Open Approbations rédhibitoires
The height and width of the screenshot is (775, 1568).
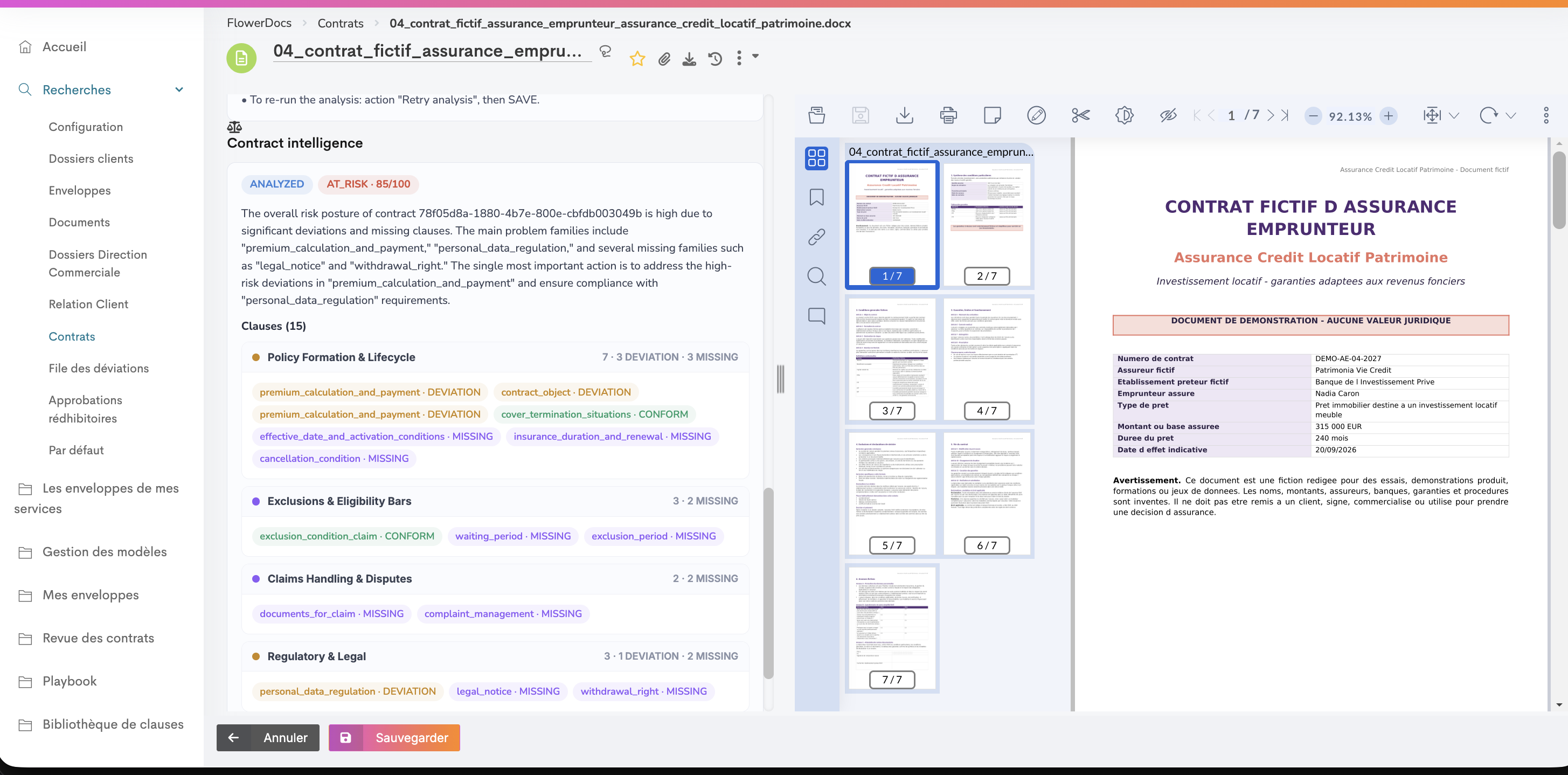85,409
